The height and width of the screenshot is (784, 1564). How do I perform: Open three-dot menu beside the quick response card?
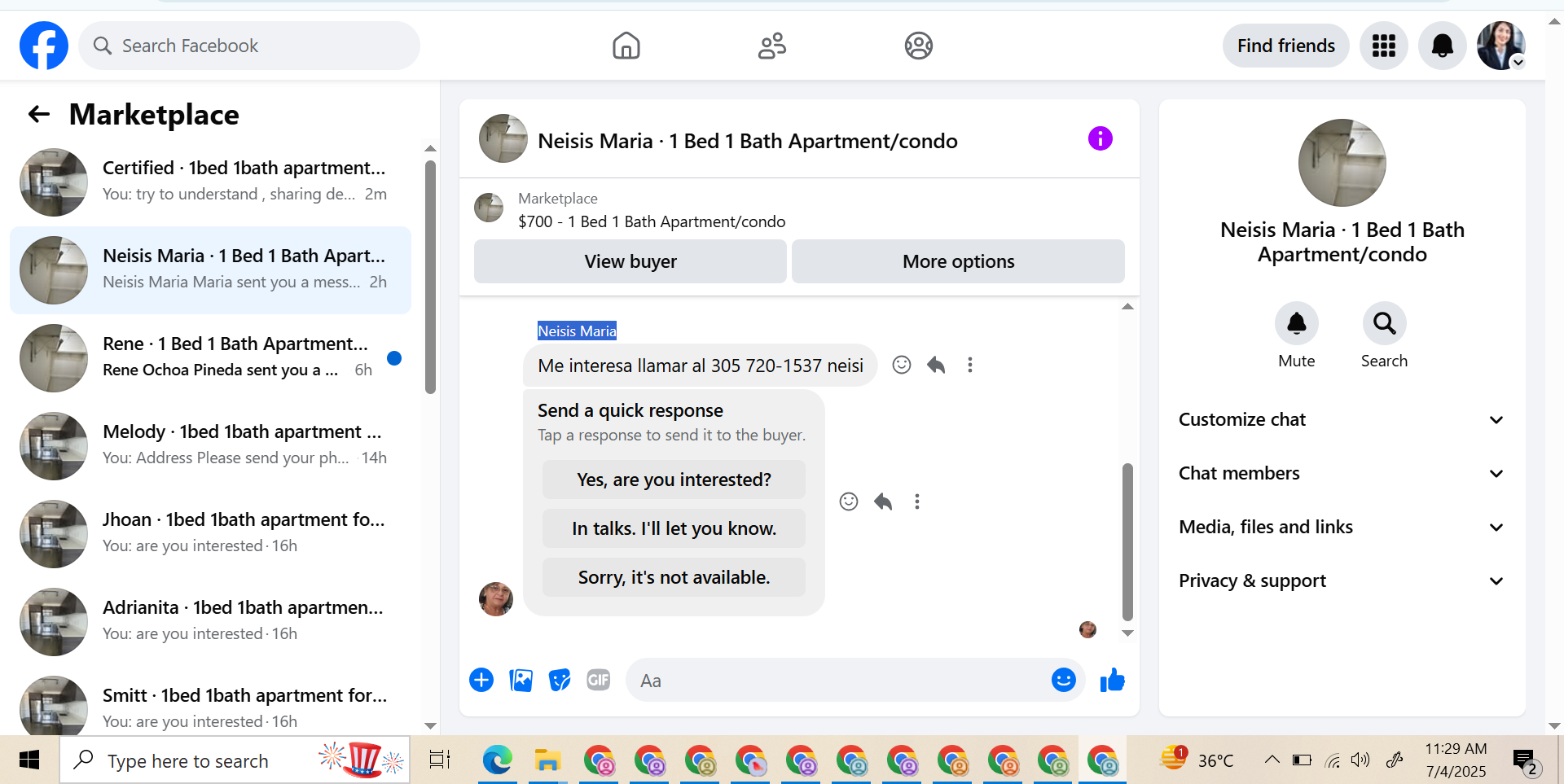pos(917,501)
